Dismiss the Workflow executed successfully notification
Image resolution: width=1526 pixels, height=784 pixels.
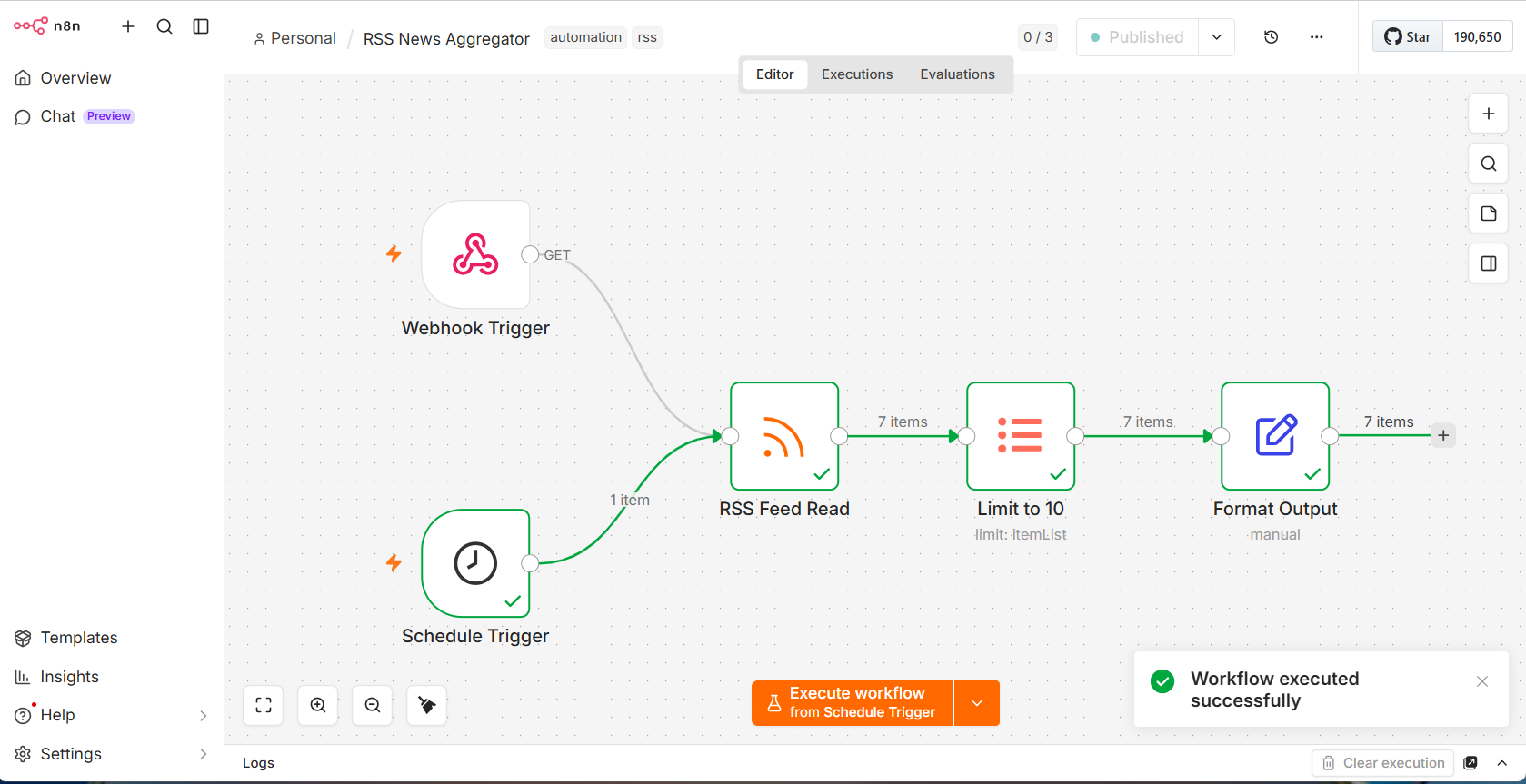pos(1482,681)
